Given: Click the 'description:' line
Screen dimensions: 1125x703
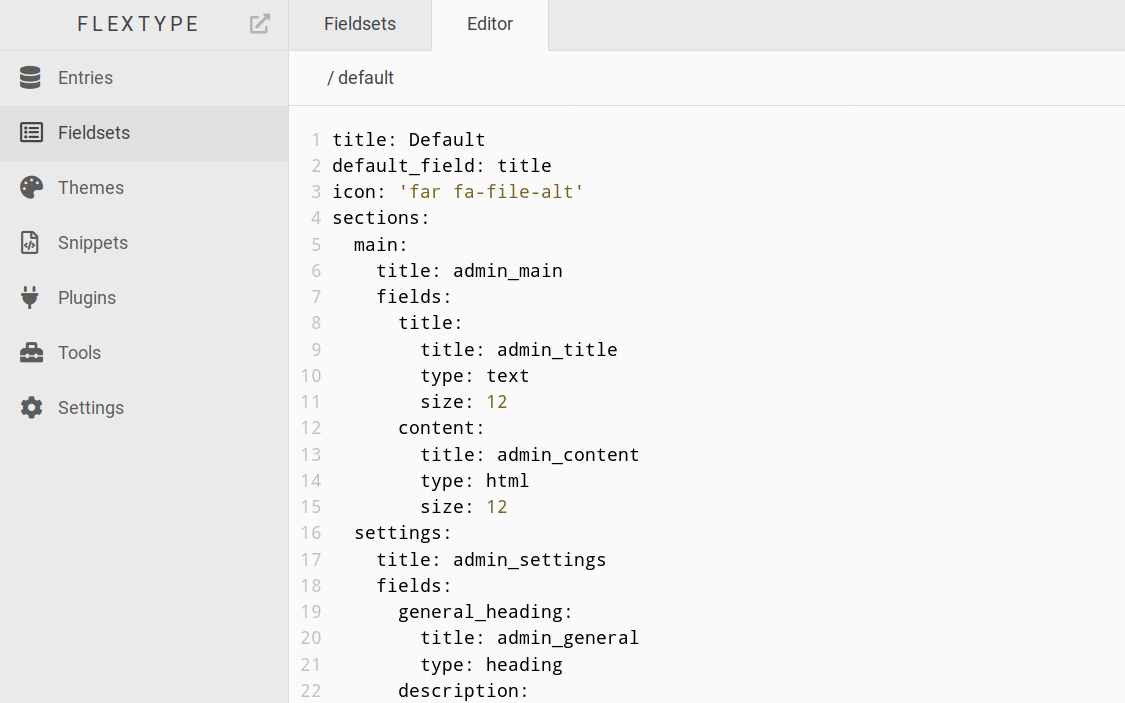Looking at the screenshot, I should click(x=463, y=691).
